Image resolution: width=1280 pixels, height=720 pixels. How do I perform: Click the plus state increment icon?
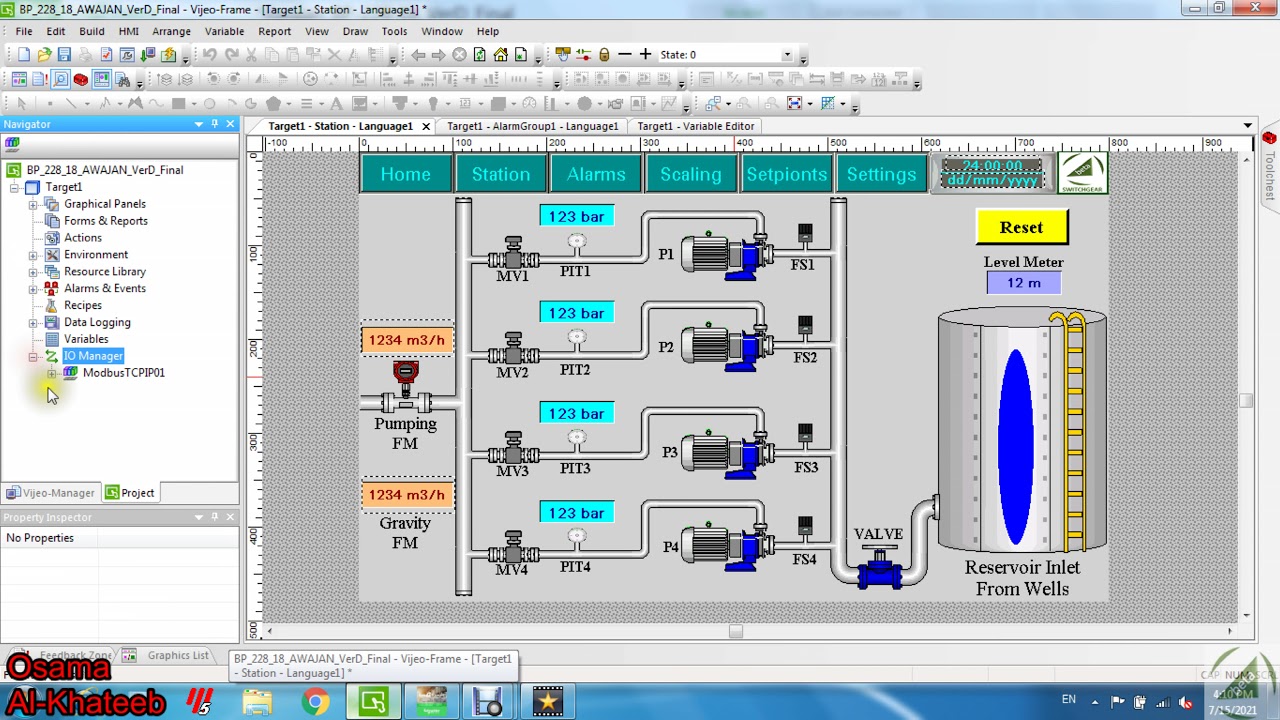click(x=645, y=55)
